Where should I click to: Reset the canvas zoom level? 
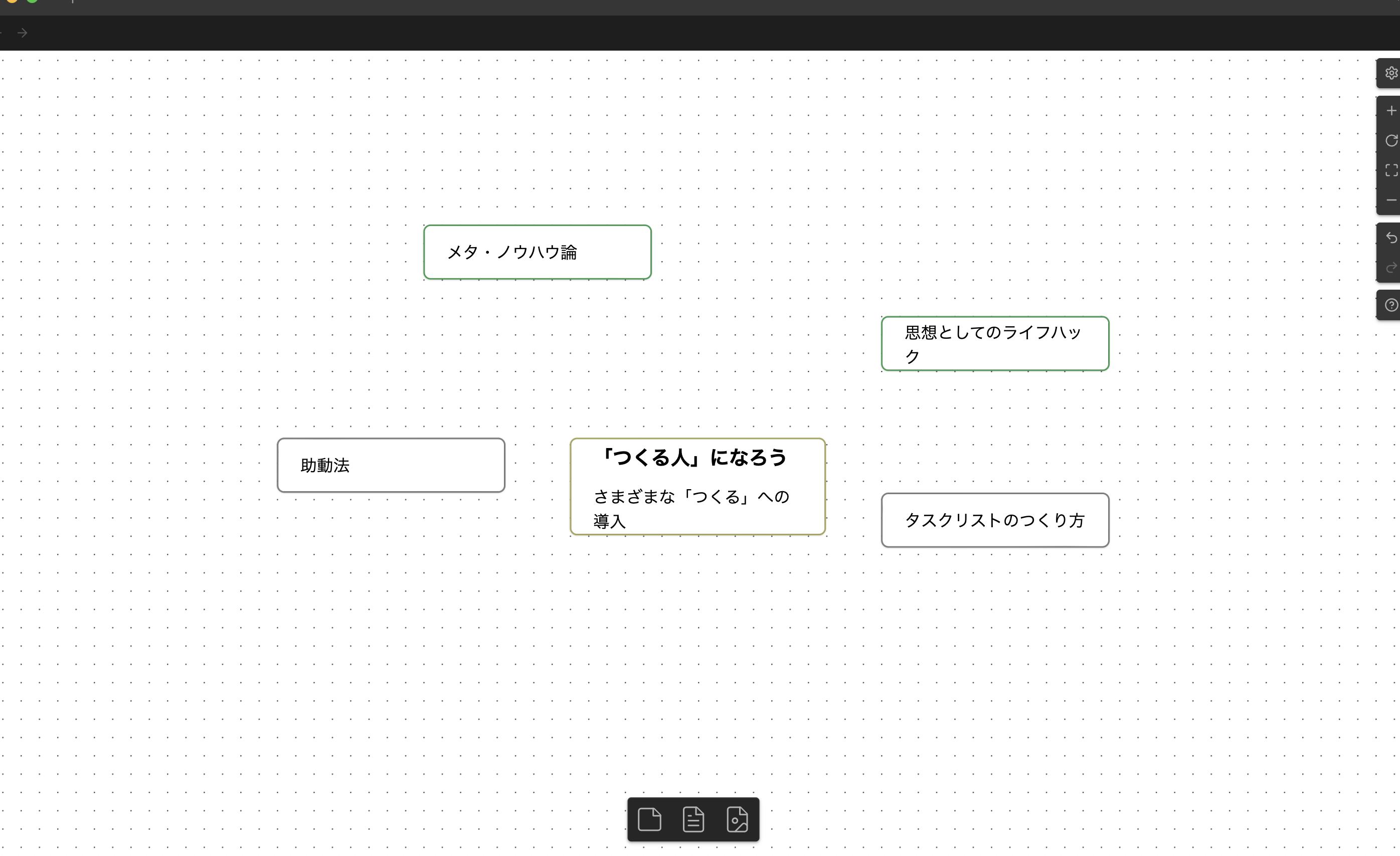1391,140
